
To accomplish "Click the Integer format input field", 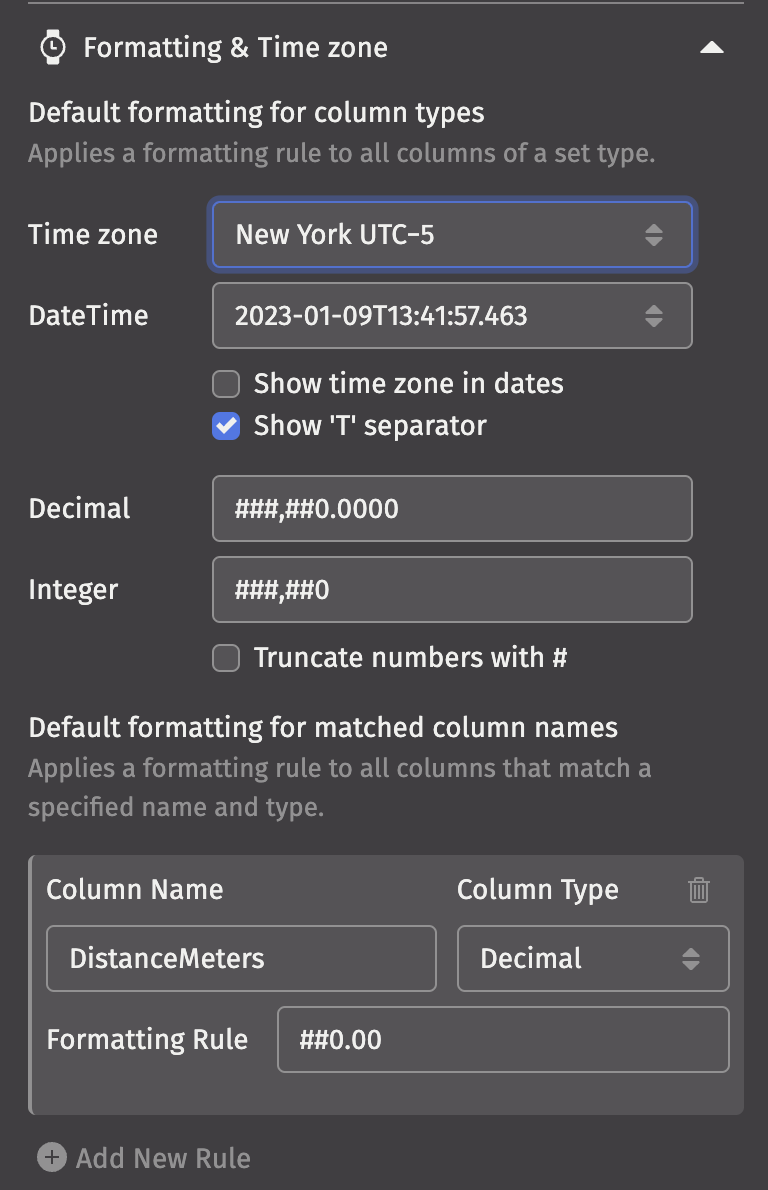I will (452, 589).
